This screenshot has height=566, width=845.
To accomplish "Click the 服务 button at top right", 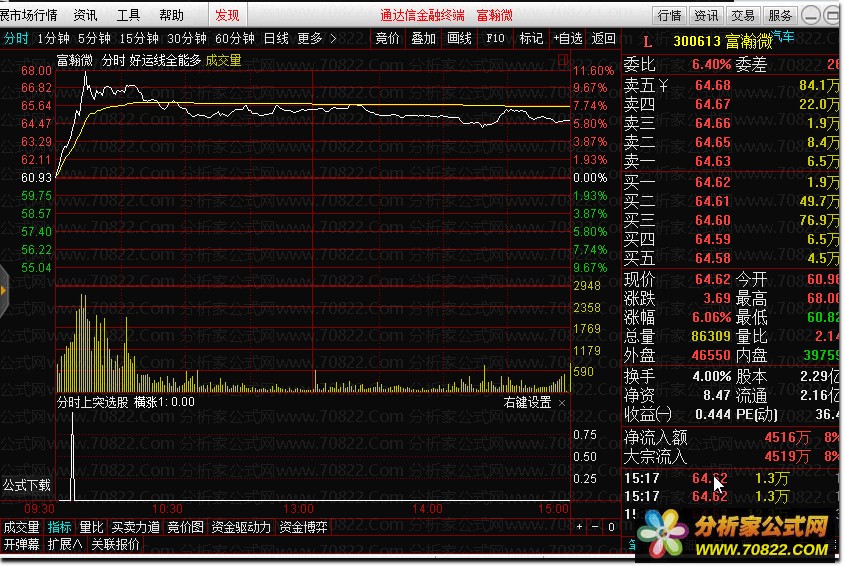I will tap(780, 16).
